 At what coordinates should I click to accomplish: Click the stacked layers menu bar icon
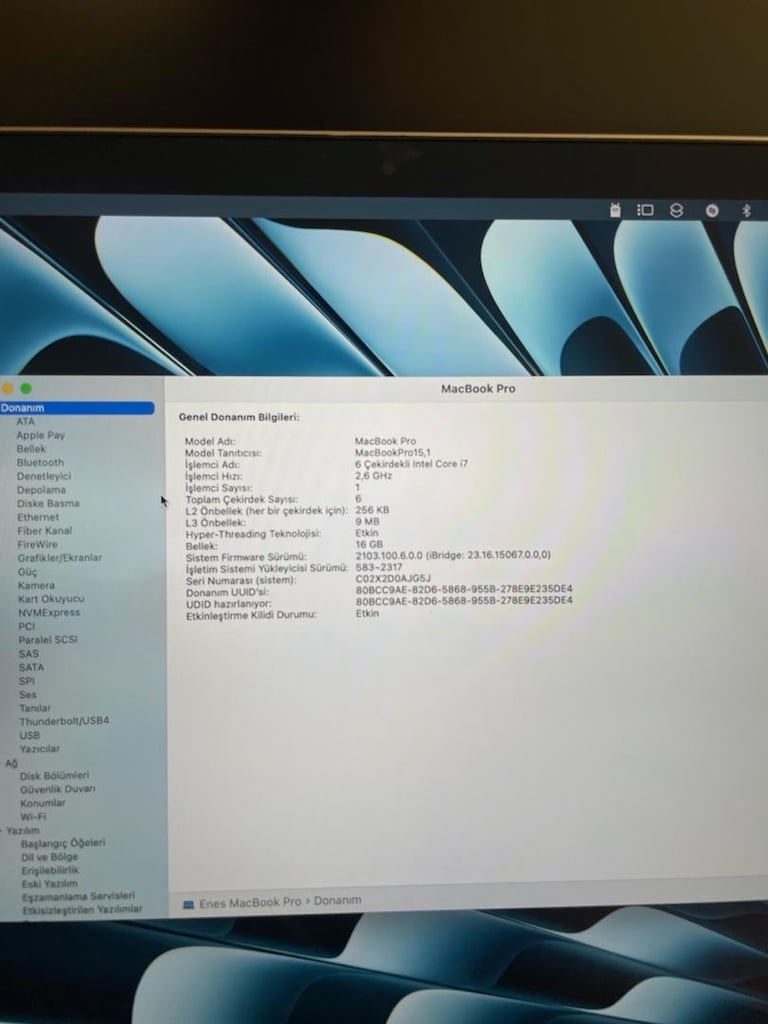[677, 210]
